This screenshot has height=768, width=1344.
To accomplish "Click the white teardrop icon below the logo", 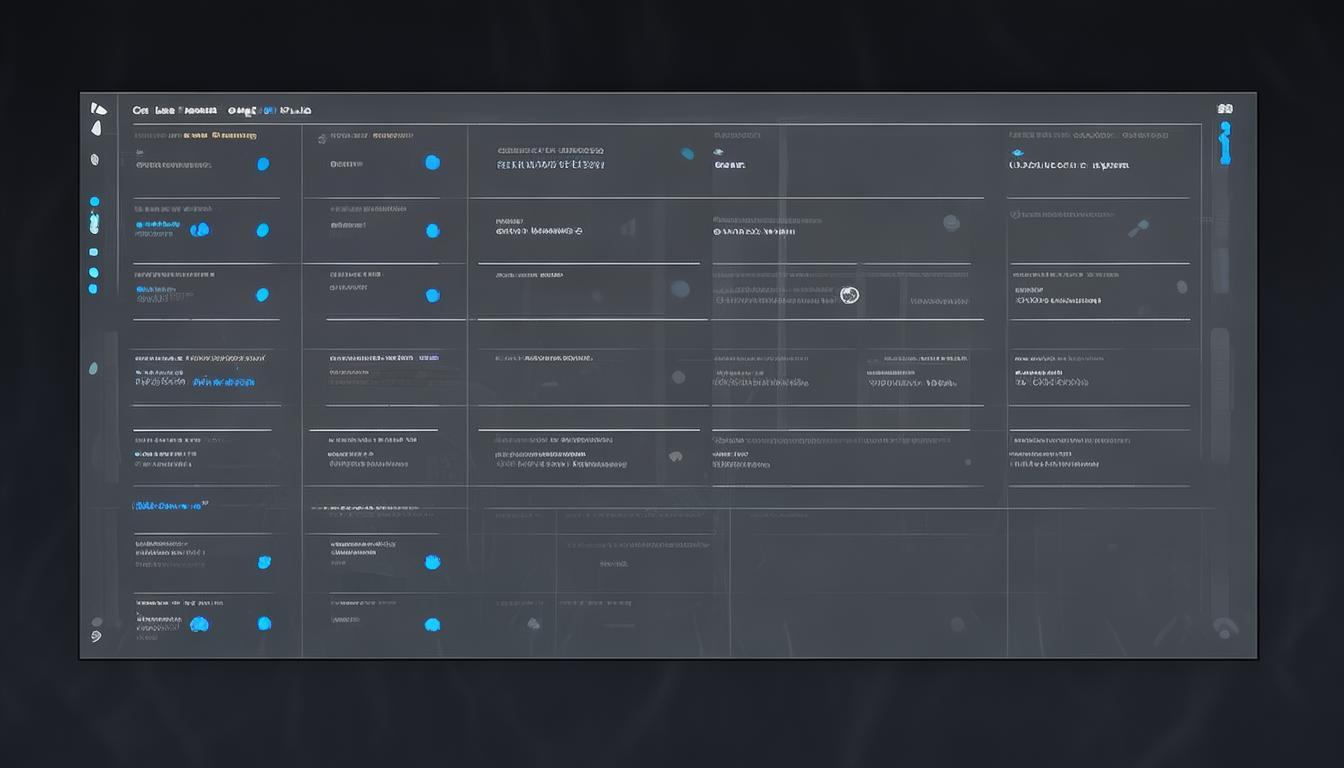I will click(96, 128).
